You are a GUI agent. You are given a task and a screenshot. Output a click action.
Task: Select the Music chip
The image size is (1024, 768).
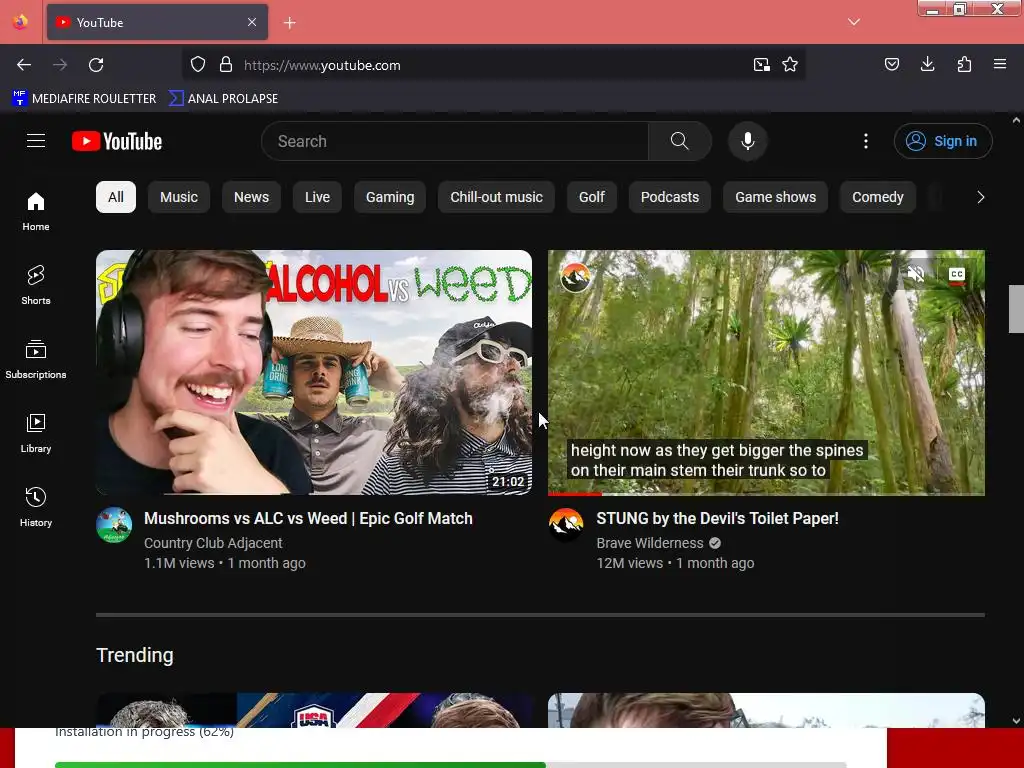click(x=179, y=197)
